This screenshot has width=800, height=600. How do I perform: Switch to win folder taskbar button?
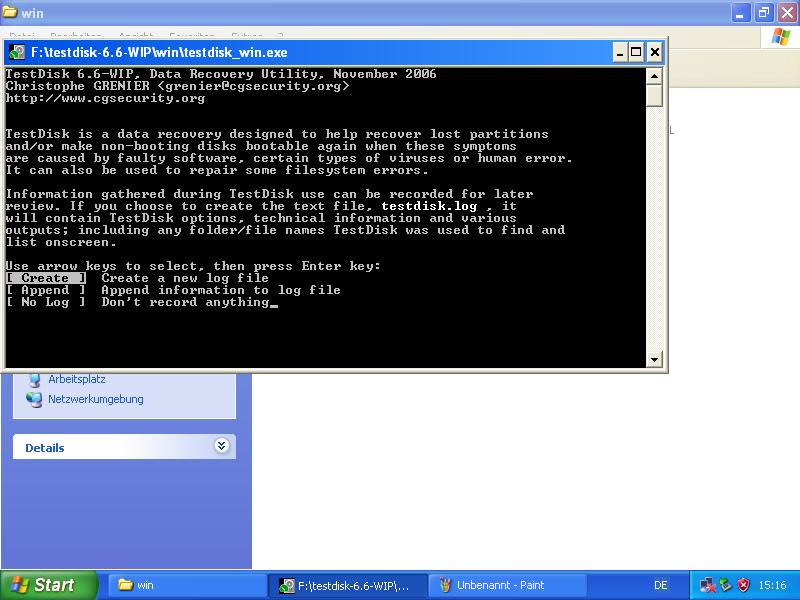tap(187, 585)
